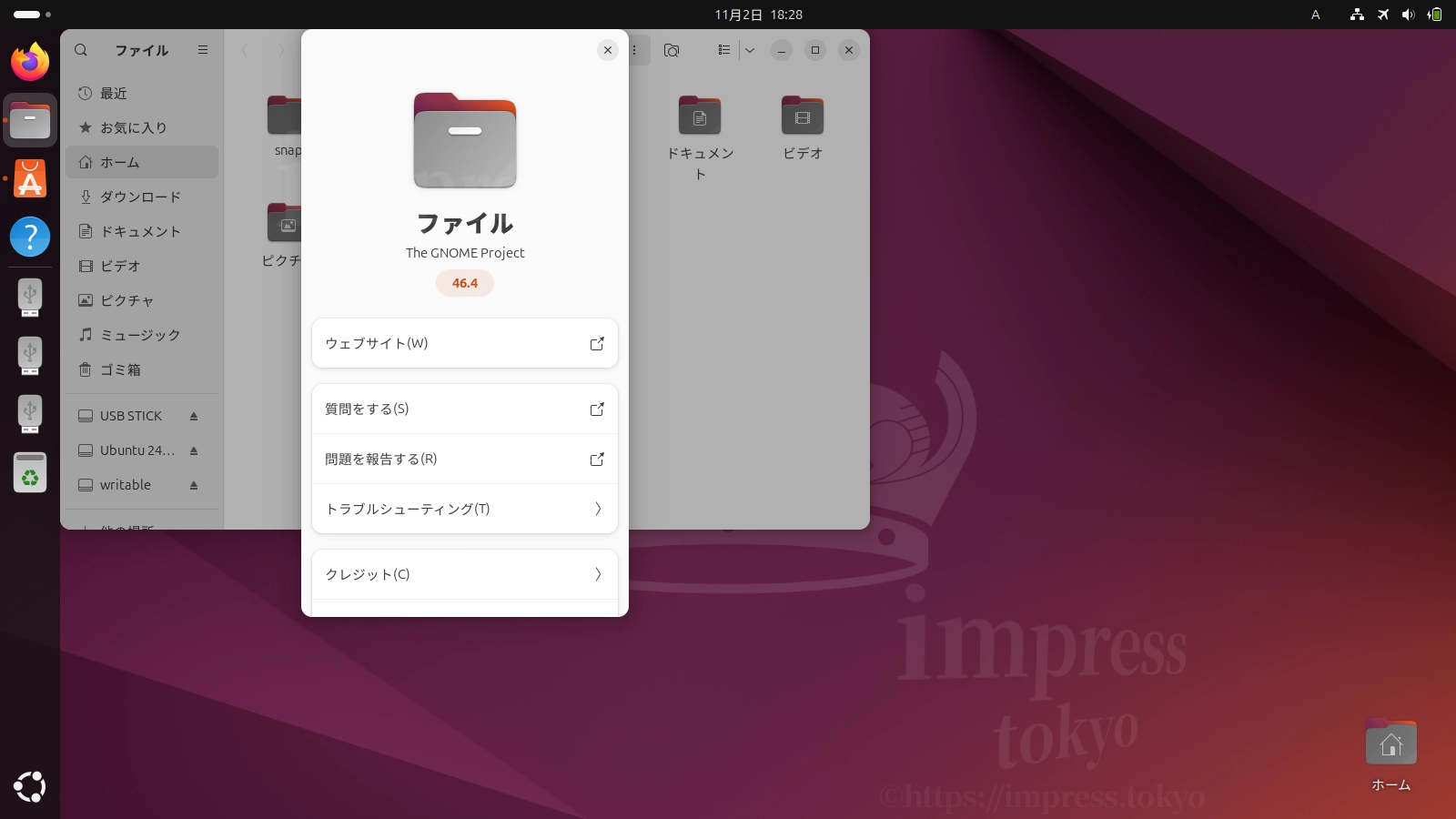Click the network status icon
Screen dimensions: 1456x819
point(1357,15)
